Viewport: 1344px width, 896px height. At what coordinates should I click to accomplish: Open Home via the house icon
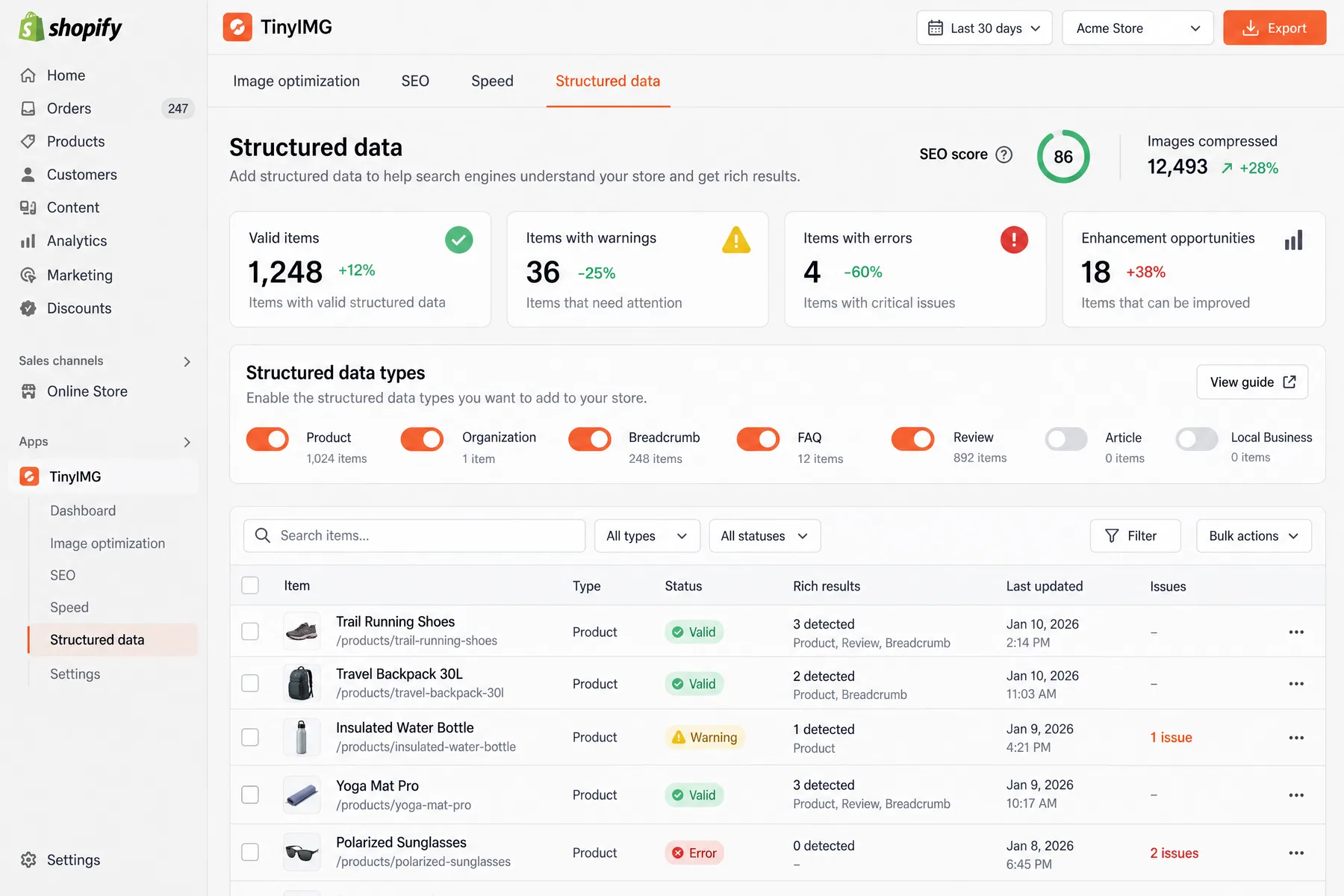[28, 75]
